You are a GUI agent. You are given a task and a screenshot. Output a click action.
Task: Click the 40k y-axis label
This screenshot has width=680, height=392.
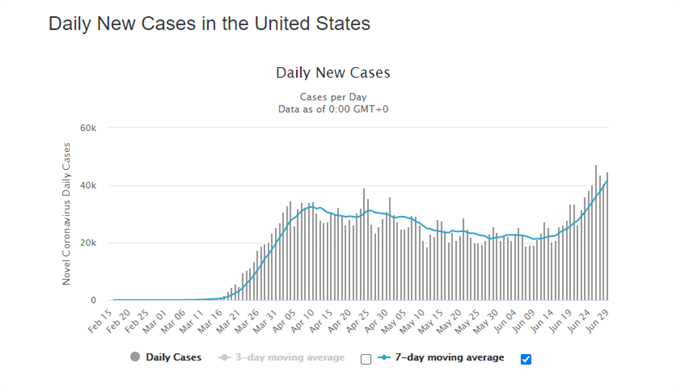pyautogui.click(x=88, y=186)
